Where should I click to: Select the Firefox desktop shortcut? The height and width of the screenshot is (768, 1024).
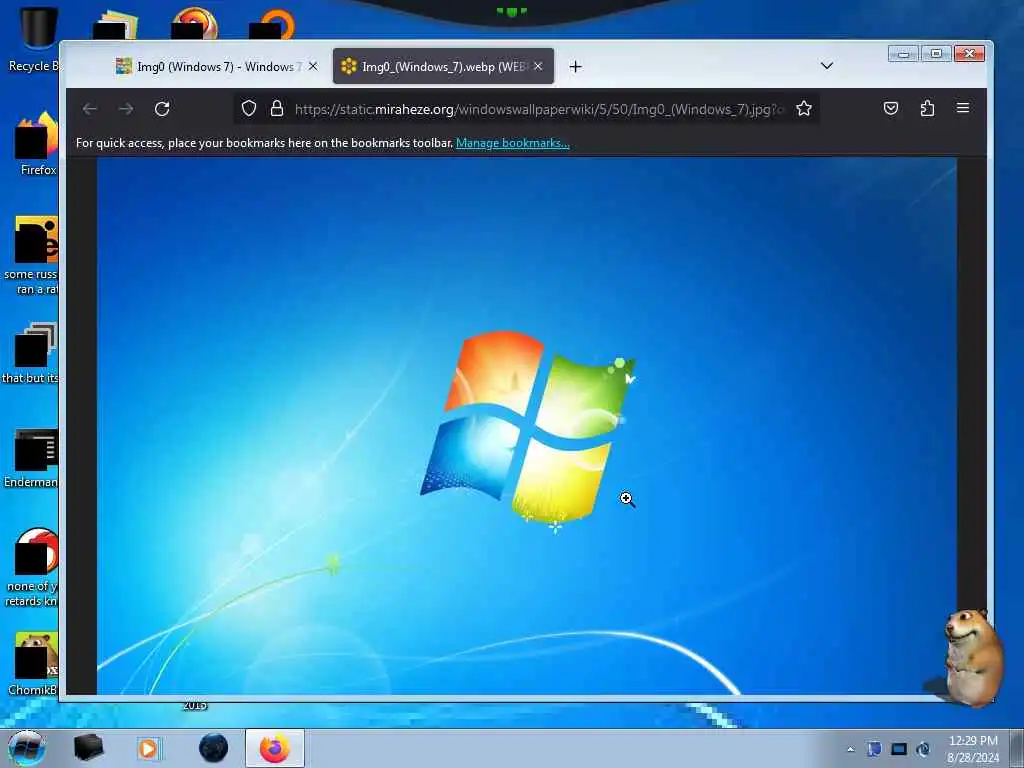tap(37, 144)
